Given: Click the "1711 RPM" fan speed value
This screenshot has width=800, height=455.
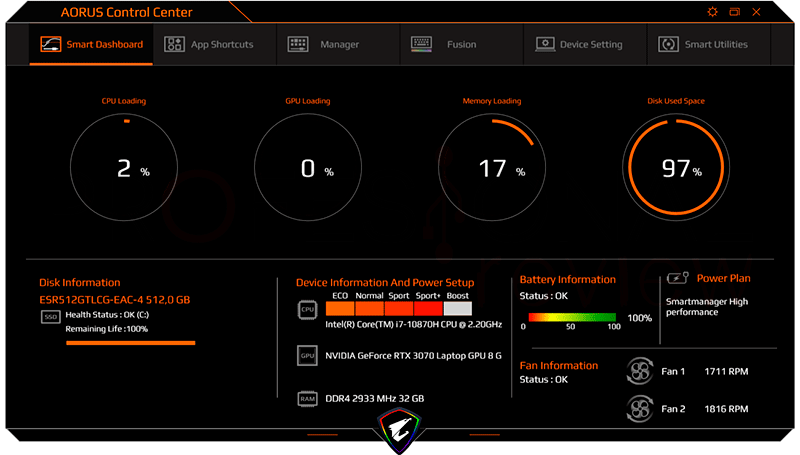Looking at the screenshot, I should pyautogui.click(x=726, y=371).
